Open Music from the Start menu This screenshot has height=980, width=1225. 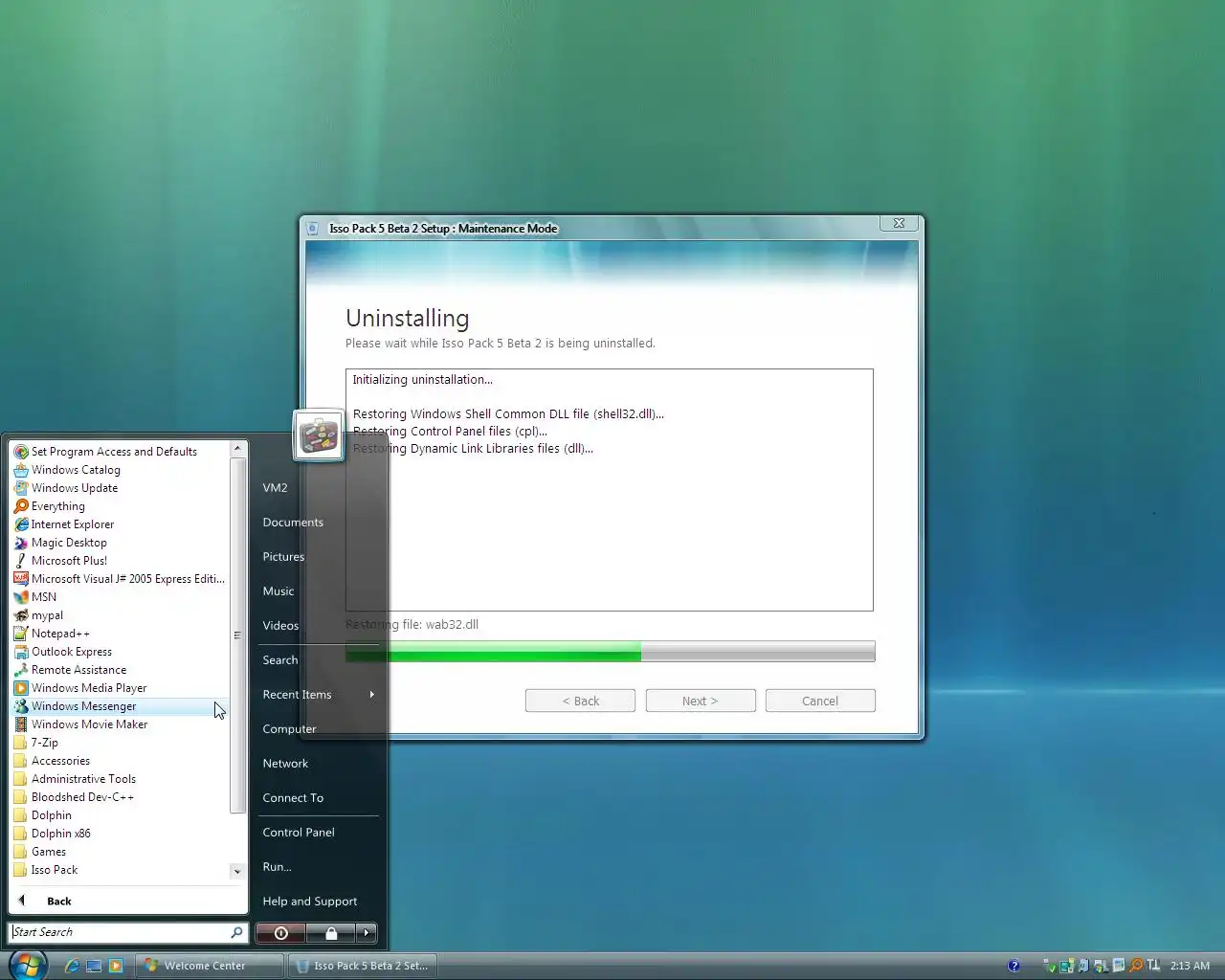[x=319, y=590]
